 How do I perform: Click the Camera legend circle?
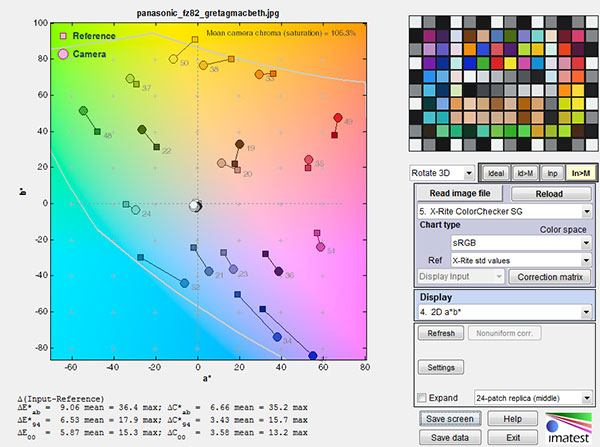pyautogui.click(x=63, y=54)
